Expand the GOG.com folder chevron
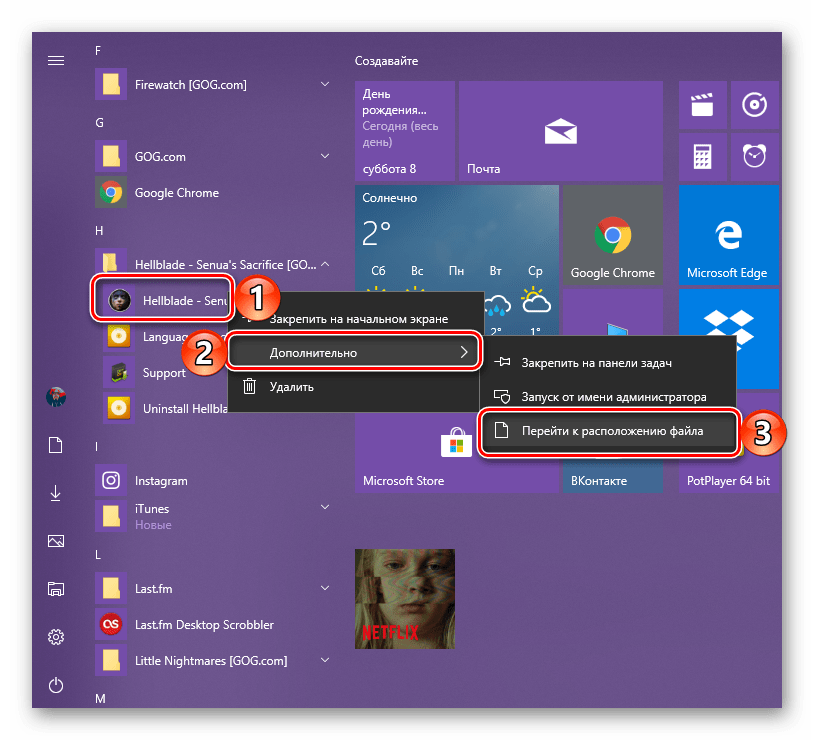This screenshot has width=814, height=740. point(324,157)
